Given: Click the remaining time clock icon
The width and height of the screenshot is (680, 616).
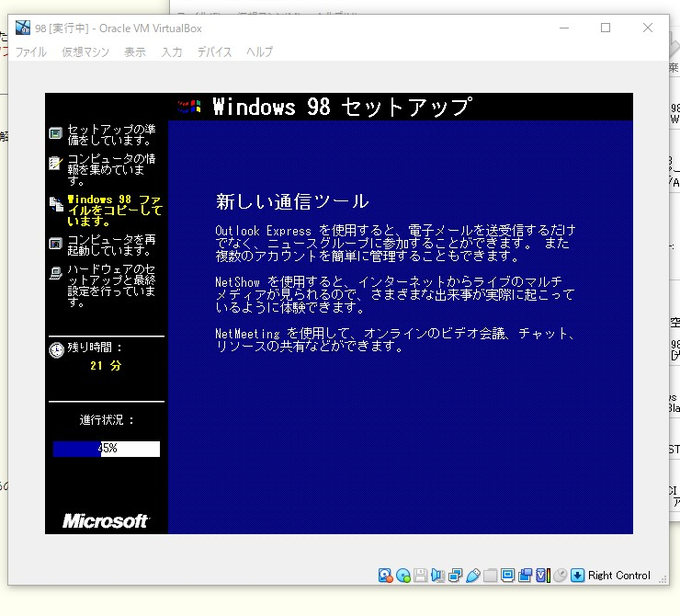Looking at the screenshot, I should pyautogui.click(x=56, y=350).
